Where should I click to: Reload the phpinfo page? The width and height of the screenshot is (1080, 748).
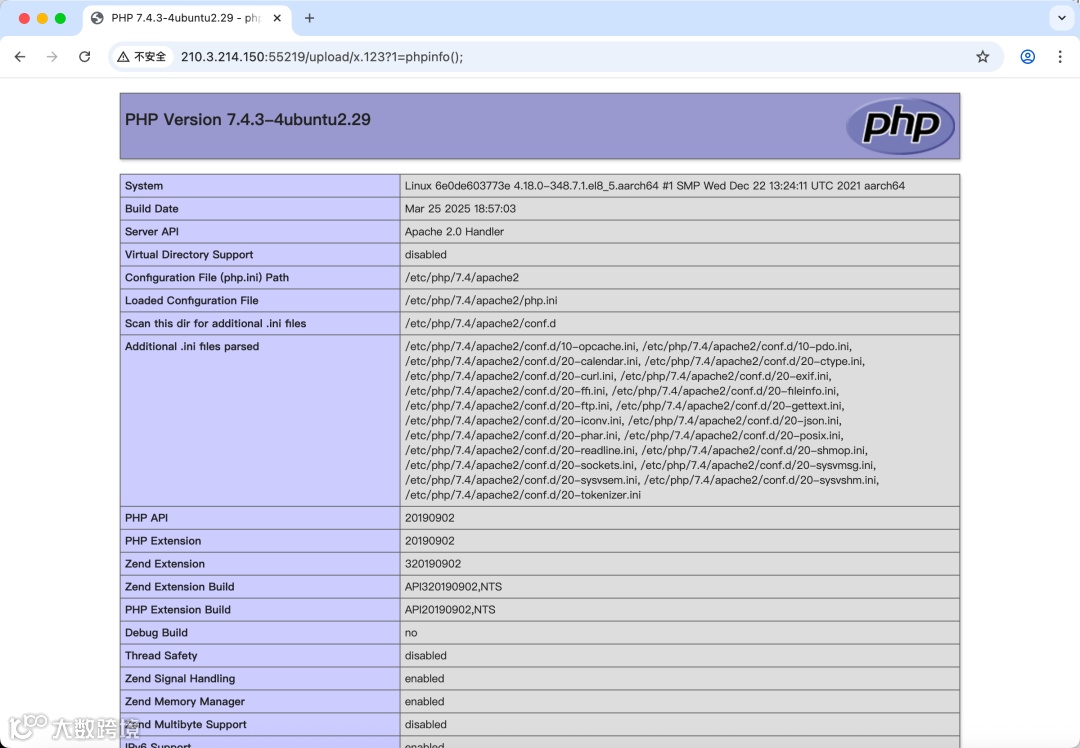(85, 56)
